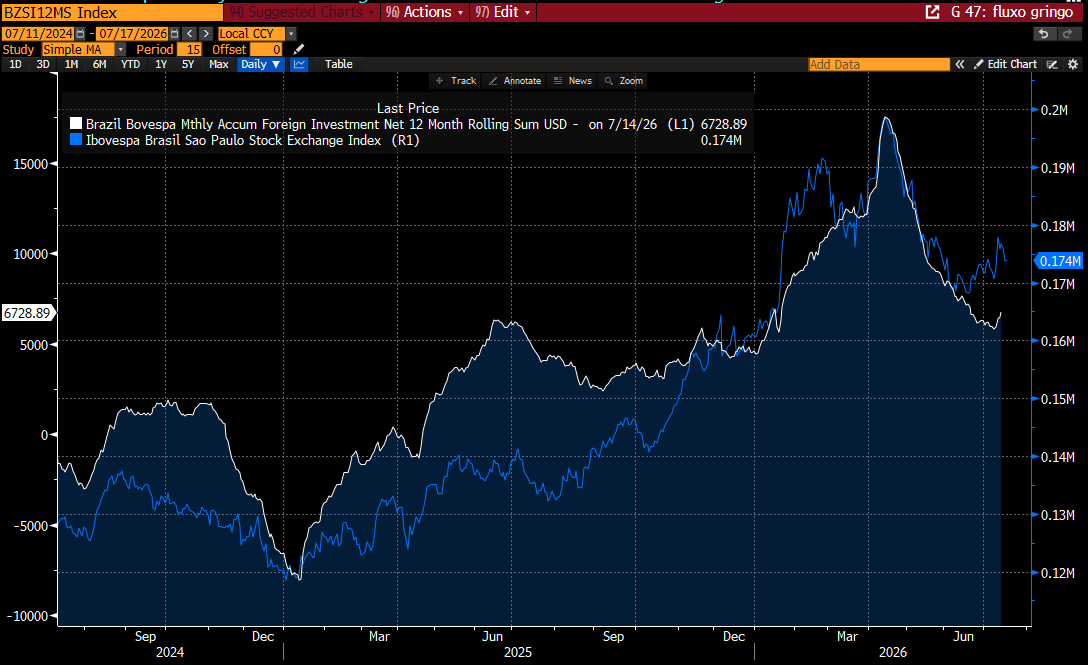Select the 1Y time range
This screenshot has height=665, width=1088.
pyautogui.click(x=161, y=64)
